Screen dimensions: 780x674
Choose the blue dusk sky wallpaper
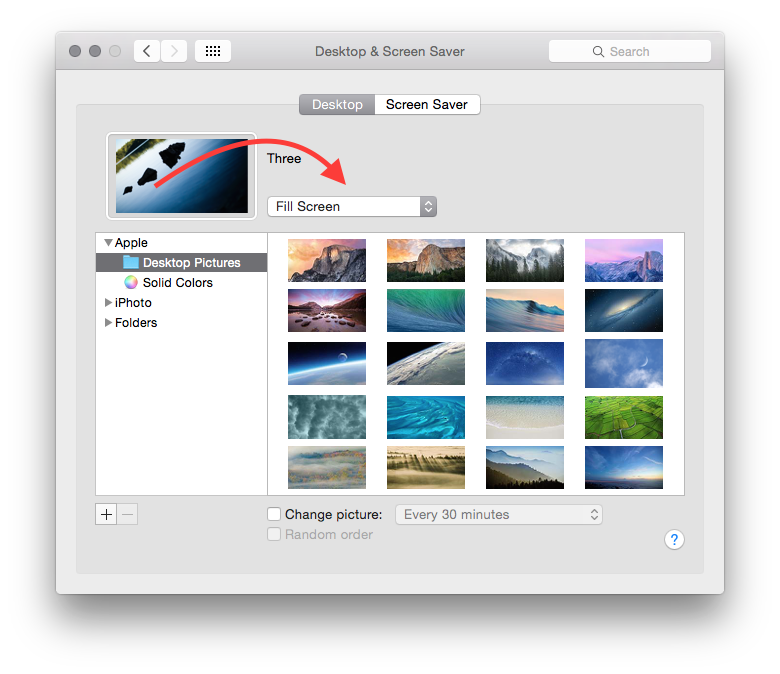(x=624, y=467)
